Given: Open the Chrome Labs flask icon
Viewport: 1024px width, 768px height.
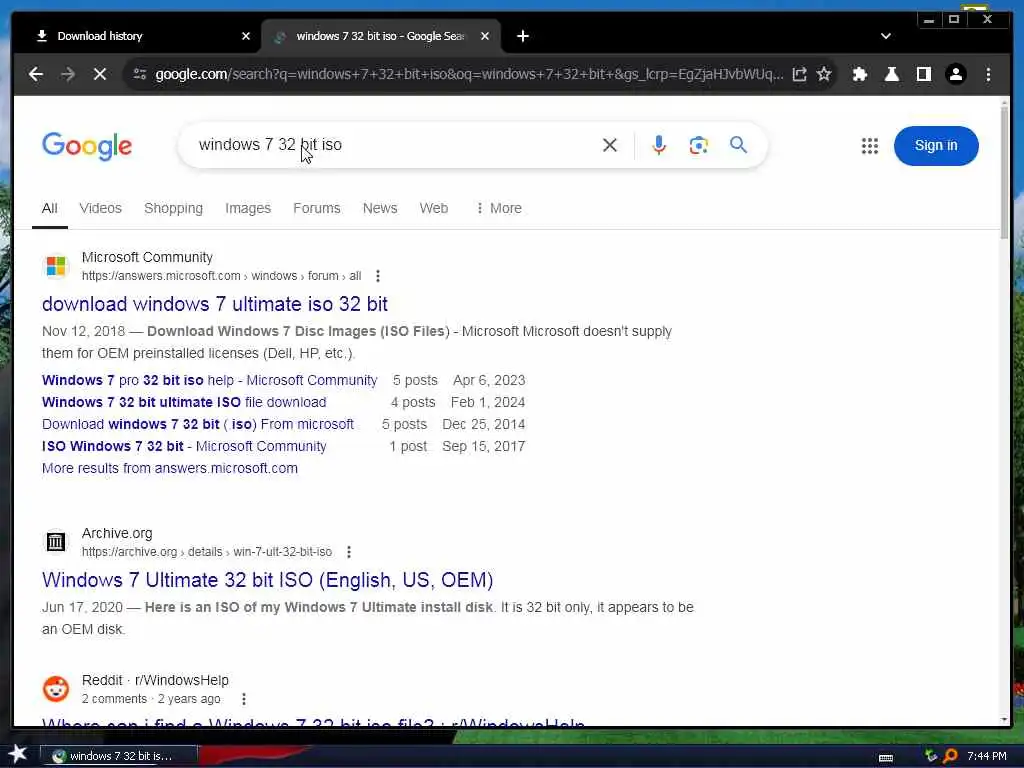Looking at the screenshot, I should [x=891, y=74].
